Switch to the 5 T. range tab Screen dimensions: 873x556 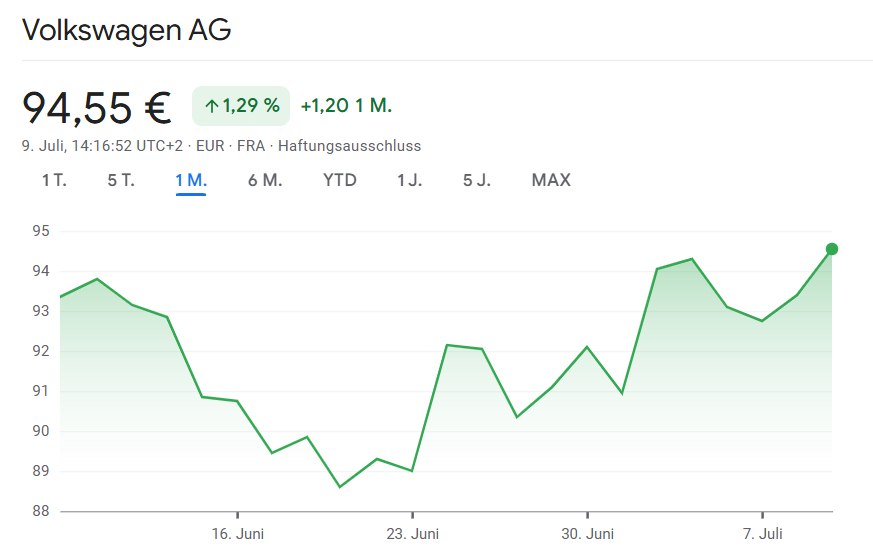click(x=121, y=180)
